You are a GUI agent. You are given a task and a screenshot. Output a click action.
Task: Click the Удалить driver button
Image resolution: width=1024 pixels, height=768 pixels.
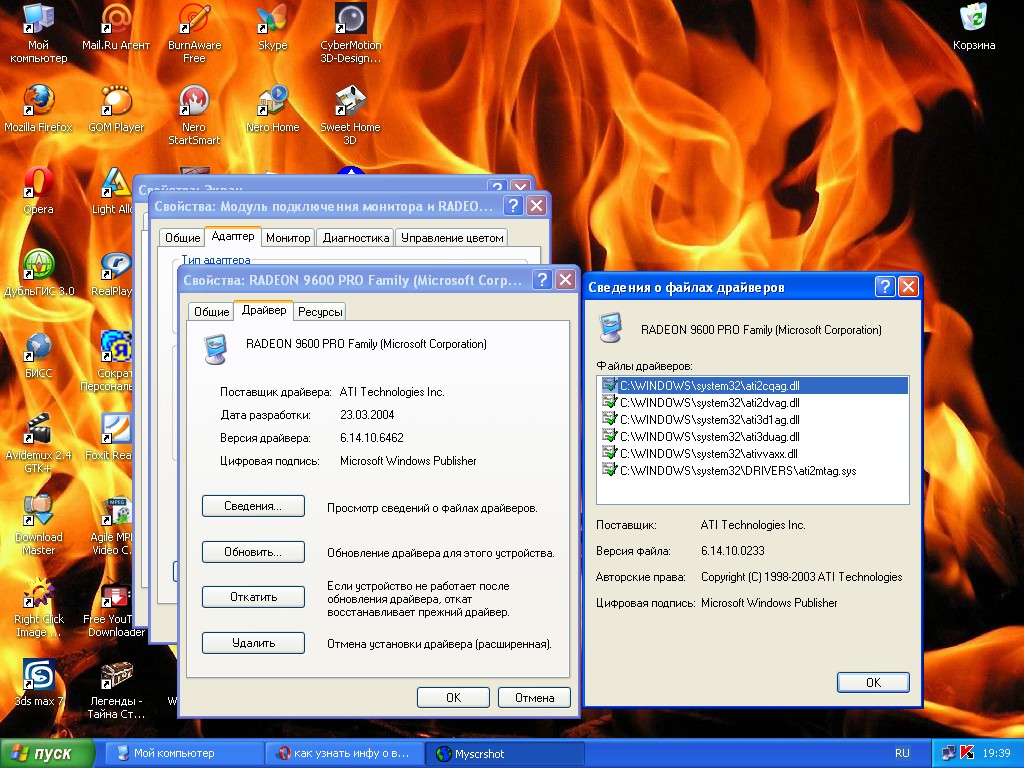pyautogui.click(x=253, y=643)
